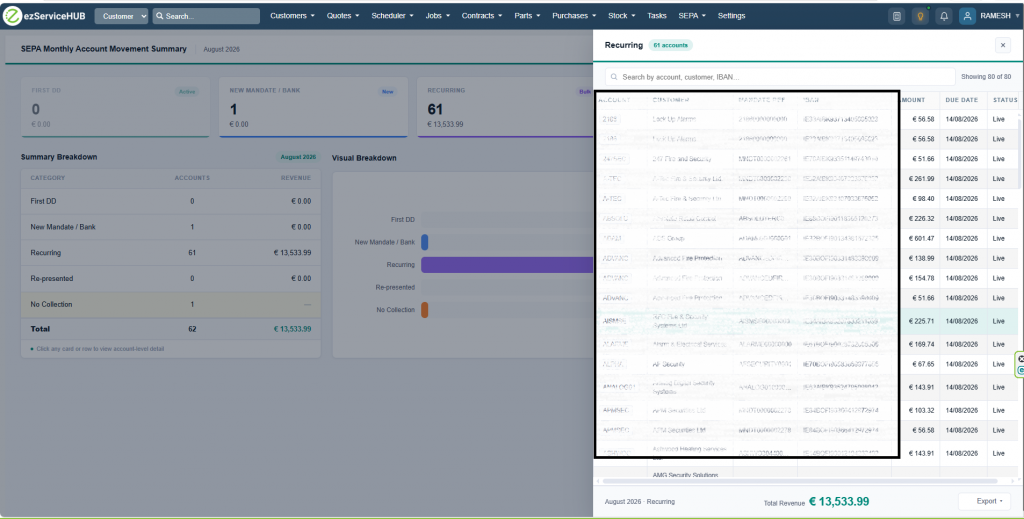Click Total Revenue € 13,533.99 in footer
This screenshot has width=1024, height=519.
(x=816, y=502)
